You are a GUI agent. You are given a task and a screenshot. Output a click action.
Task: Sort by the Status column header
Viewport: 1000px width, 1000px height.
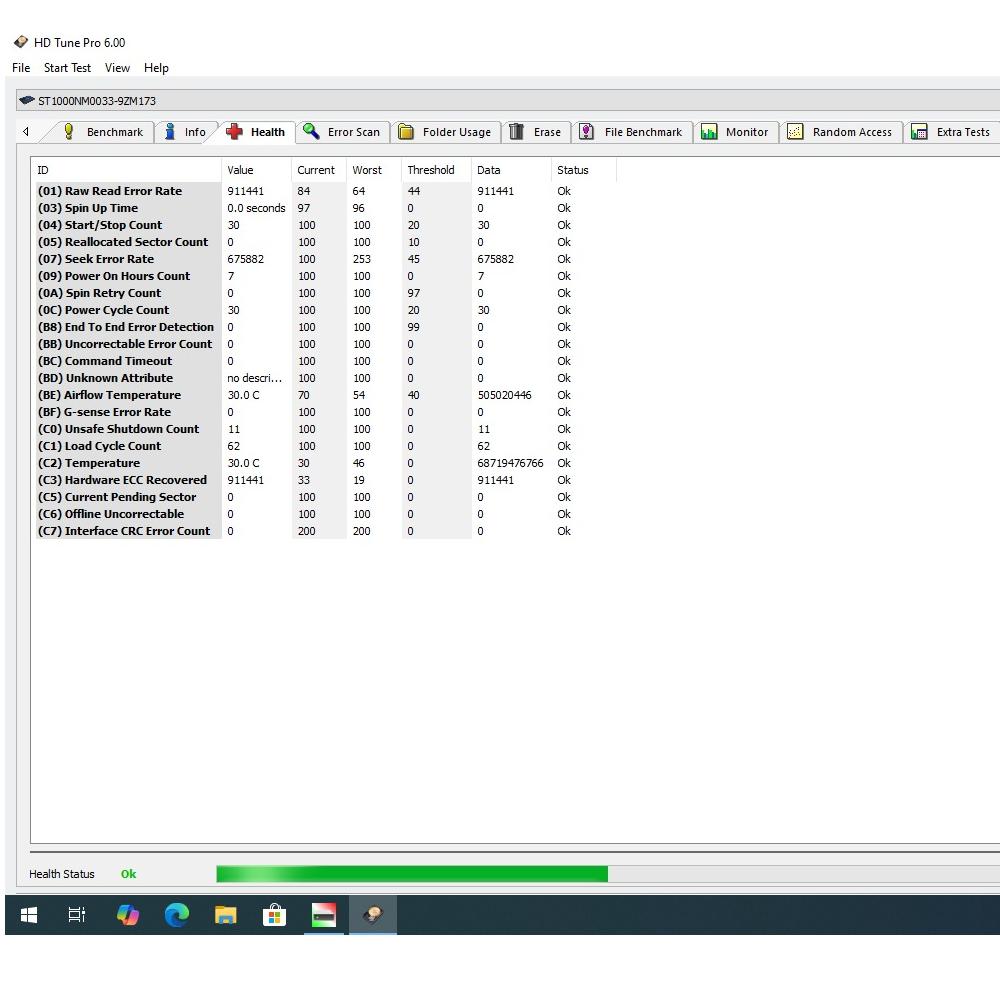click(584, 170)
